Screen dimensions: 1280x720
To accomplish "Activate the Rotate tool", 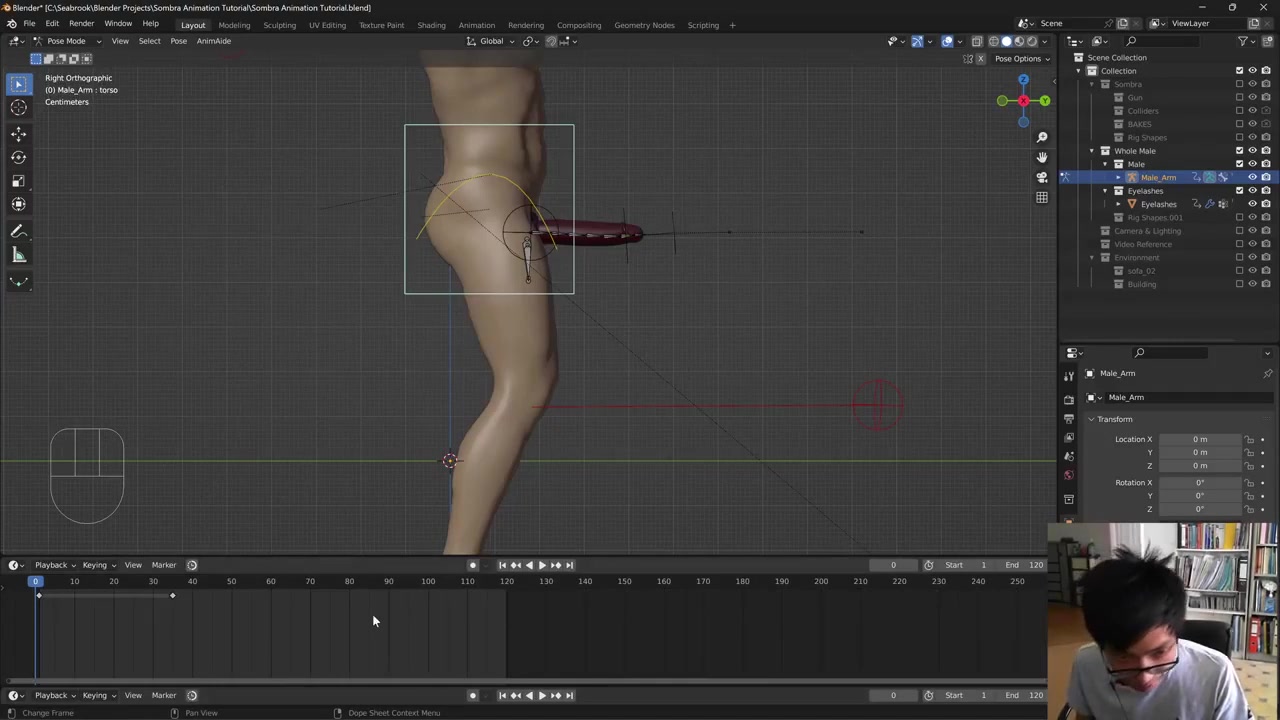I will [x=18, y=157].
